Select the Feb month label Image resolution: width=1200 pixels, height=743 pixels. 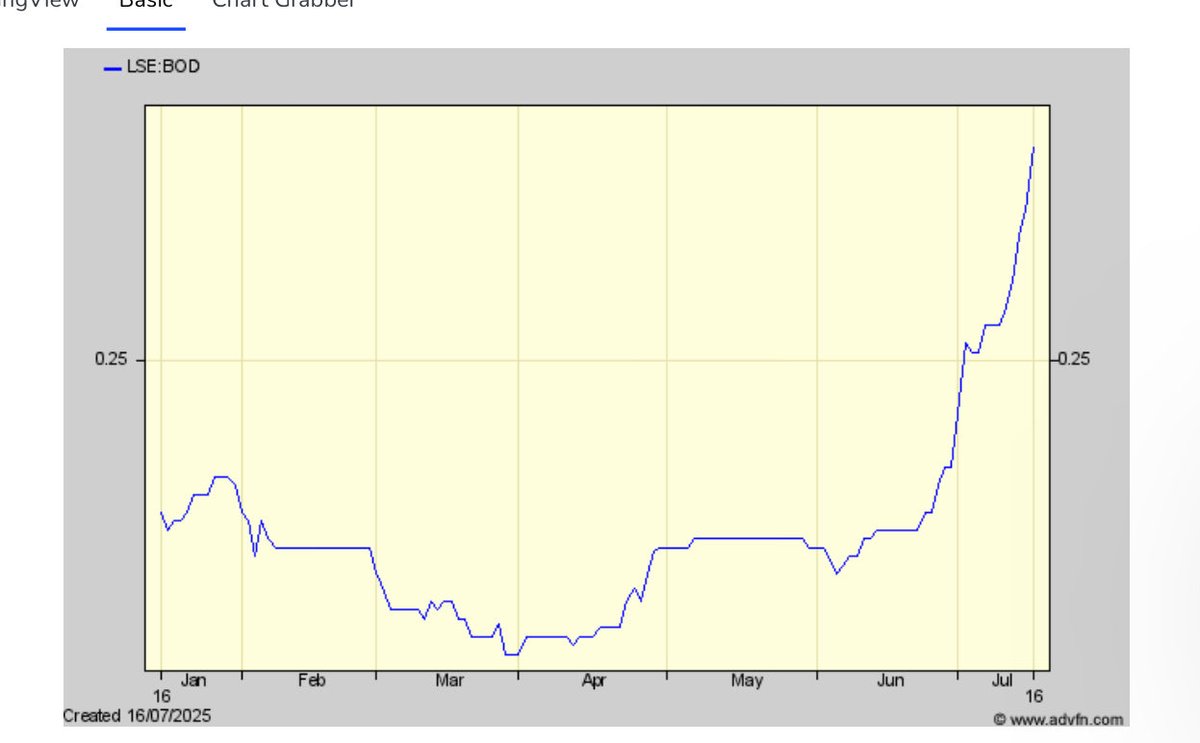pyautogui.click(x=312, y=680)
